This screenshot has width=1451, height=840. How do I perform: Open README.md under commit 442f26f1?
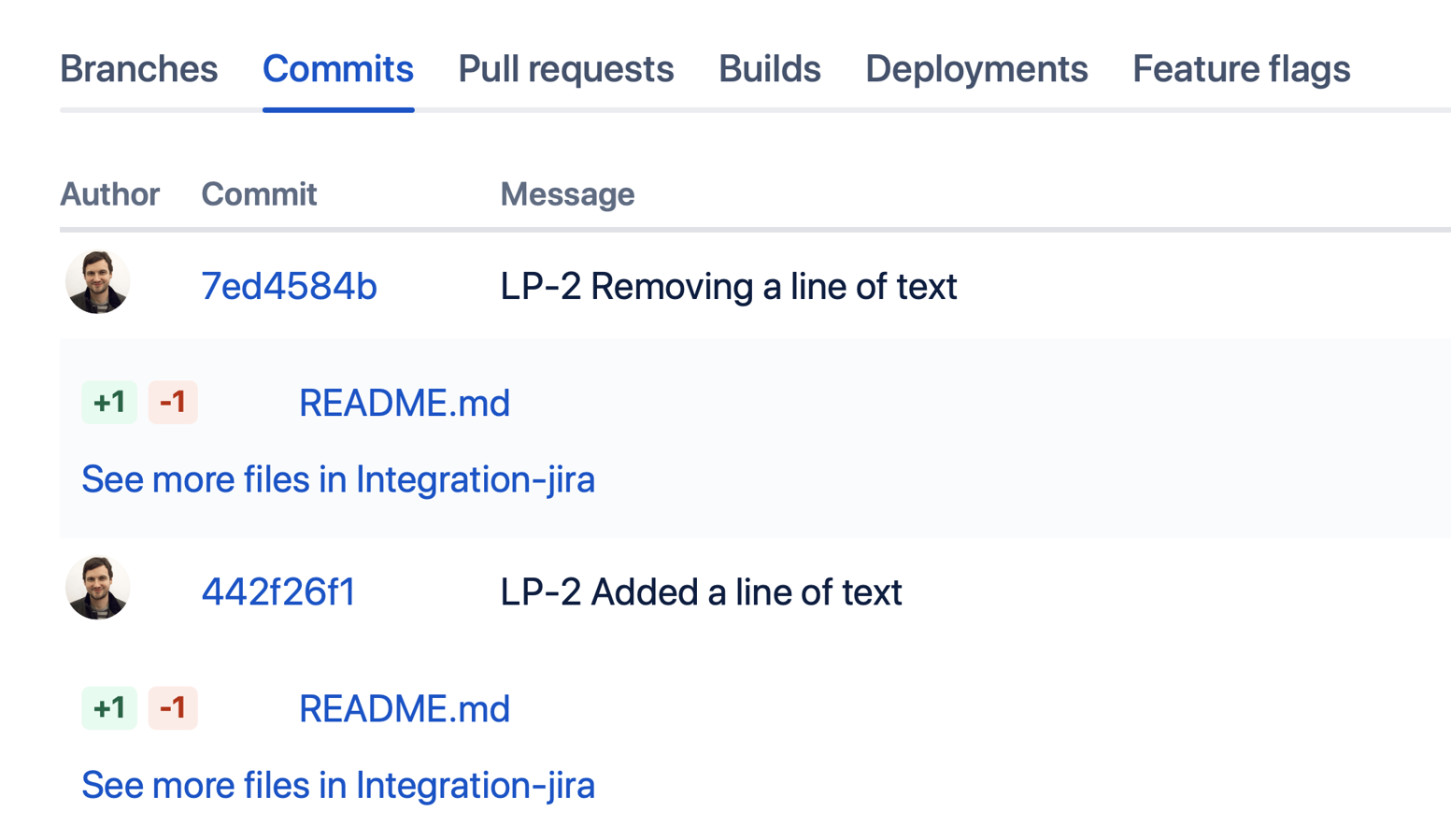[404, 708]
